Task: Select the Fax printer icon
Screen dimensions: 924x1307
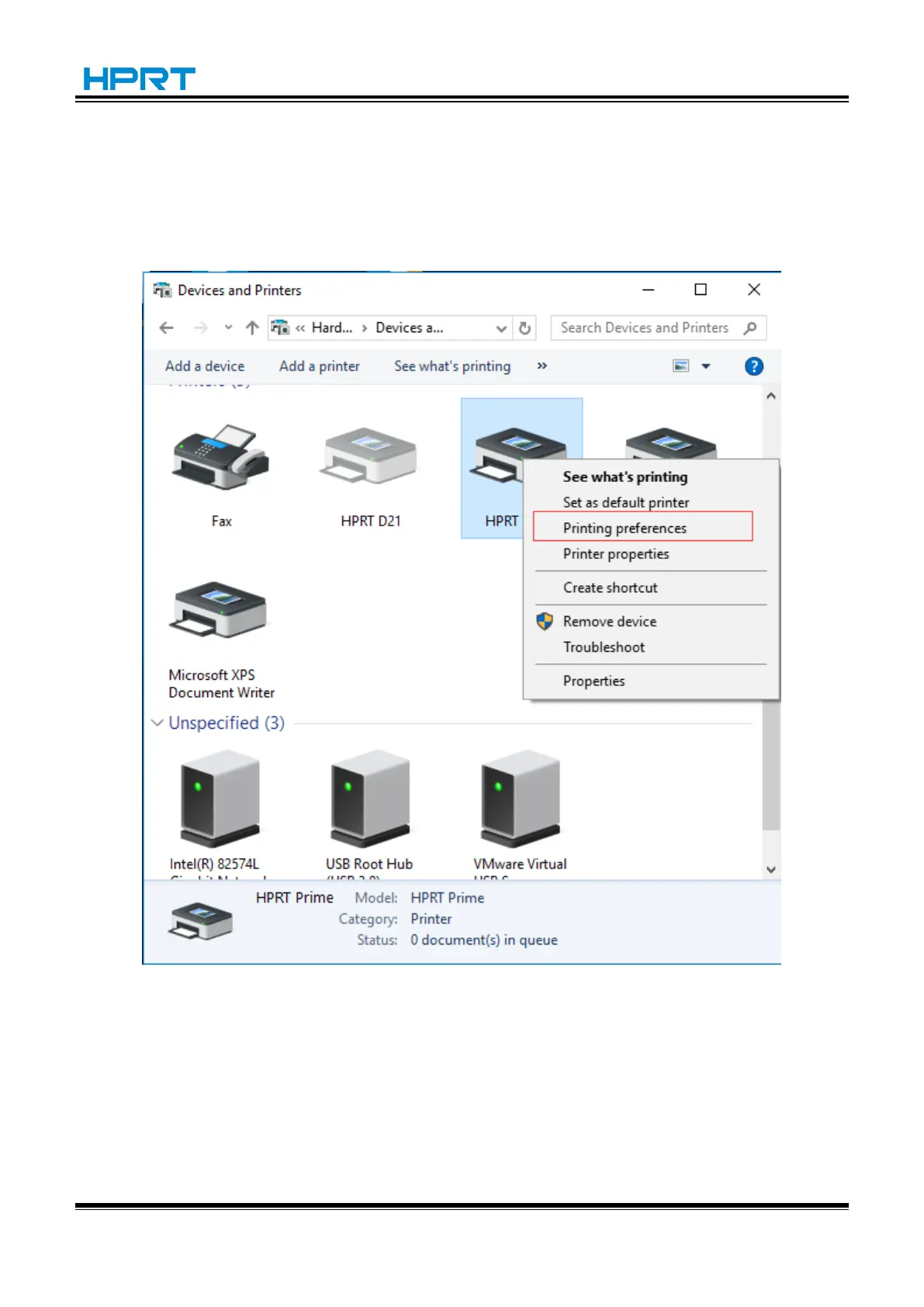Action: tap(221, 457)
